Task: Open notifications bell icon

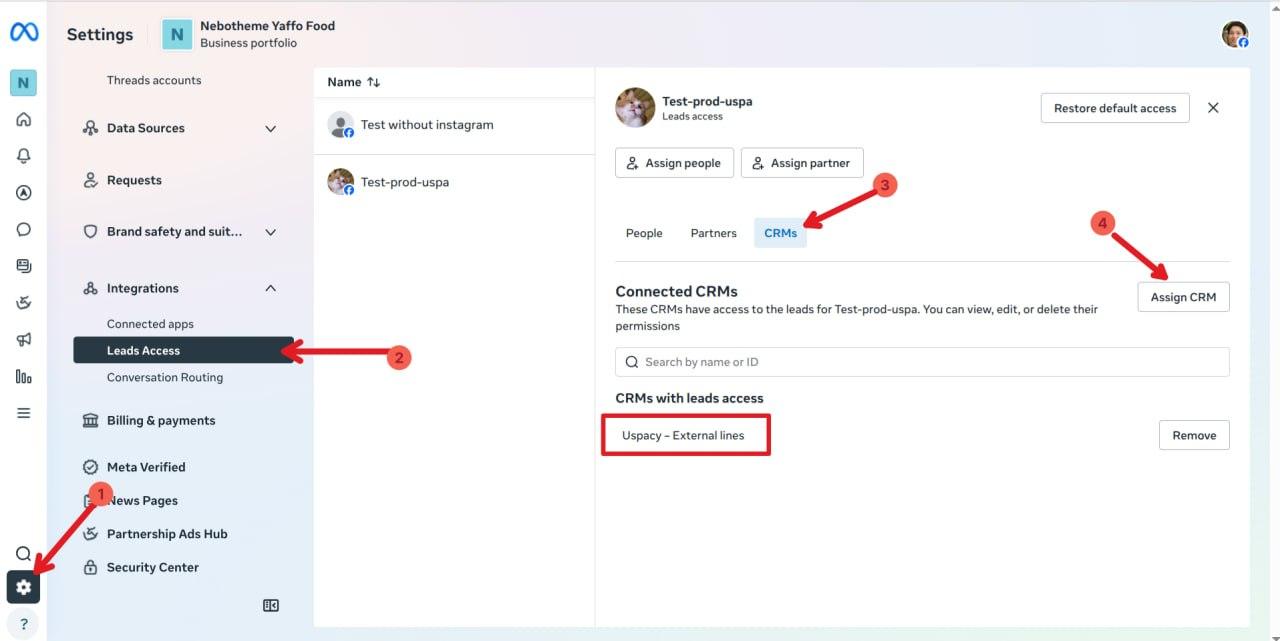Action: [x=24, y=156]
